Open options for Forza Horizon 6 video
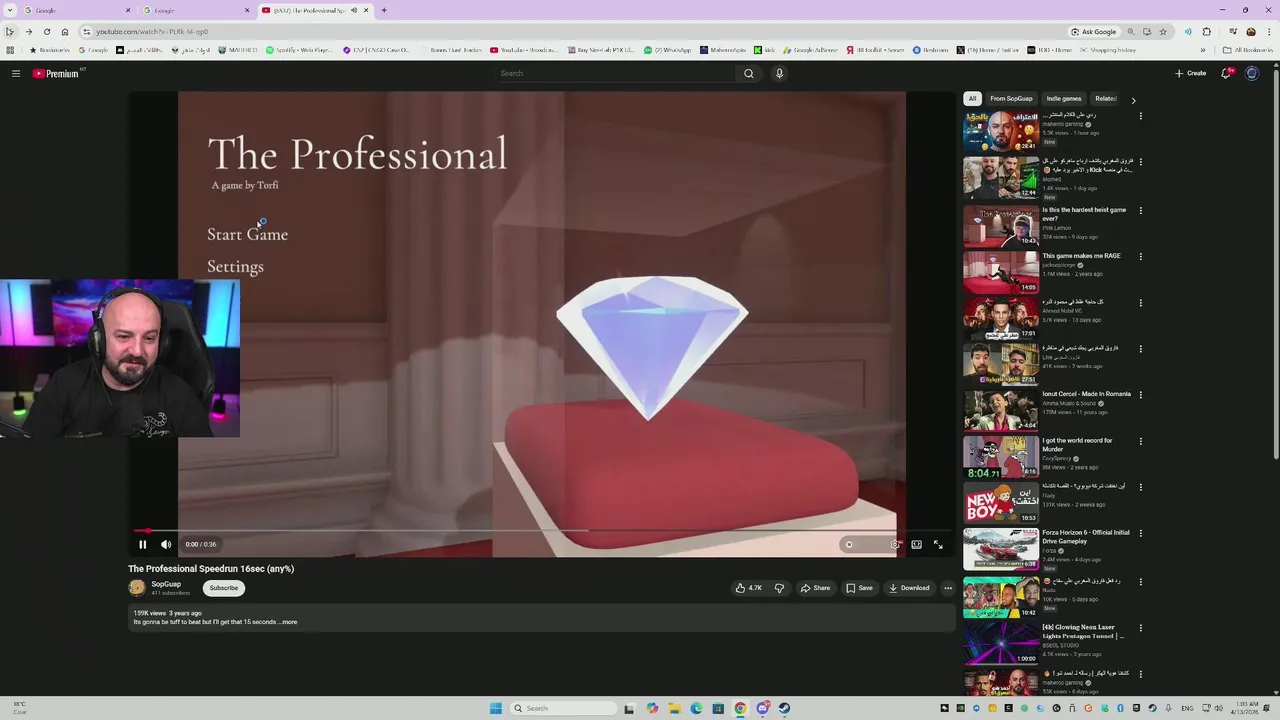This screenshot has height=720, width=1280. coord(1140,533)
